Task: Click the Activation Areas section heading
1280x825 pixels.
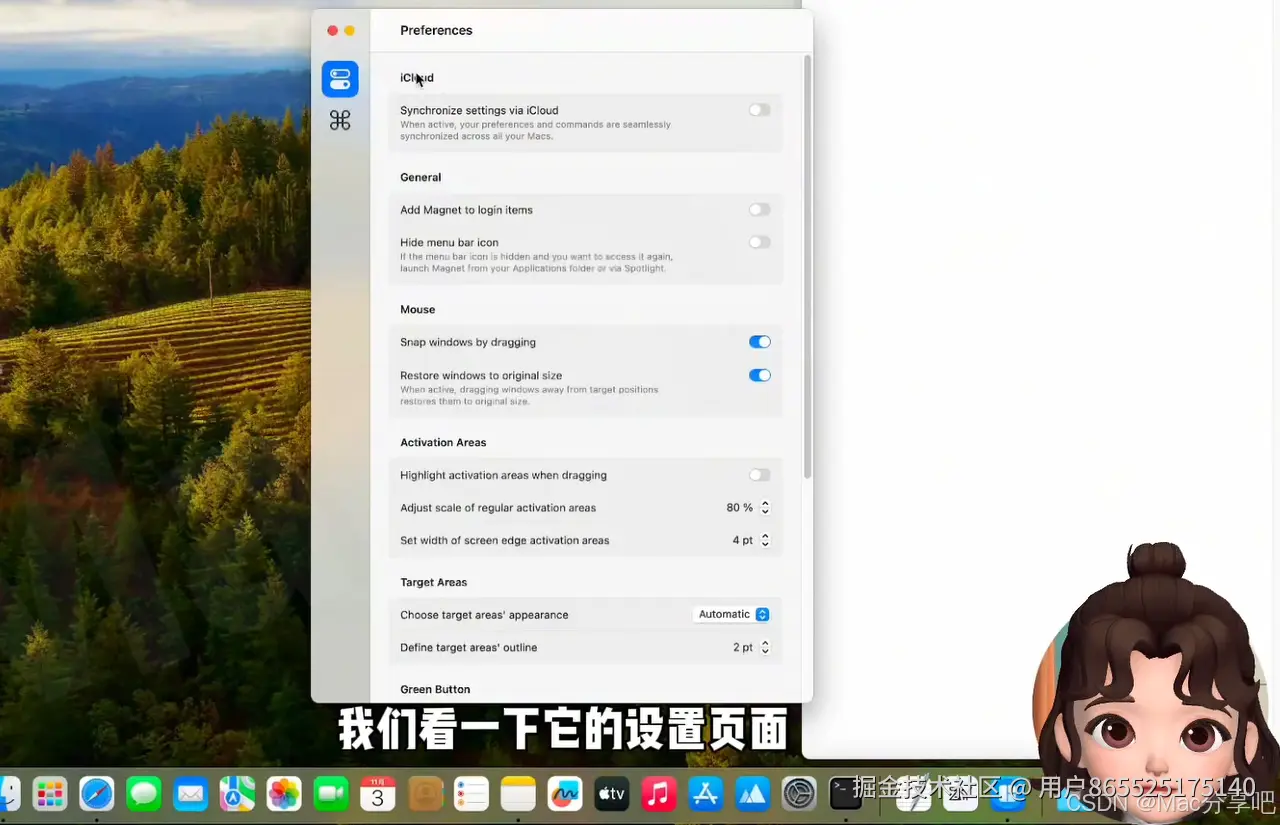Action: point(443,443)
